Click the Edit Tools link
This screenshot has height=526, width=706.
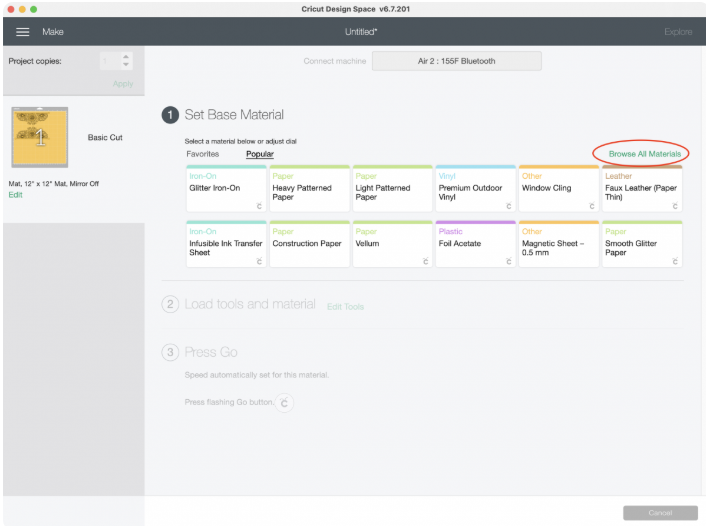[345, 307]
